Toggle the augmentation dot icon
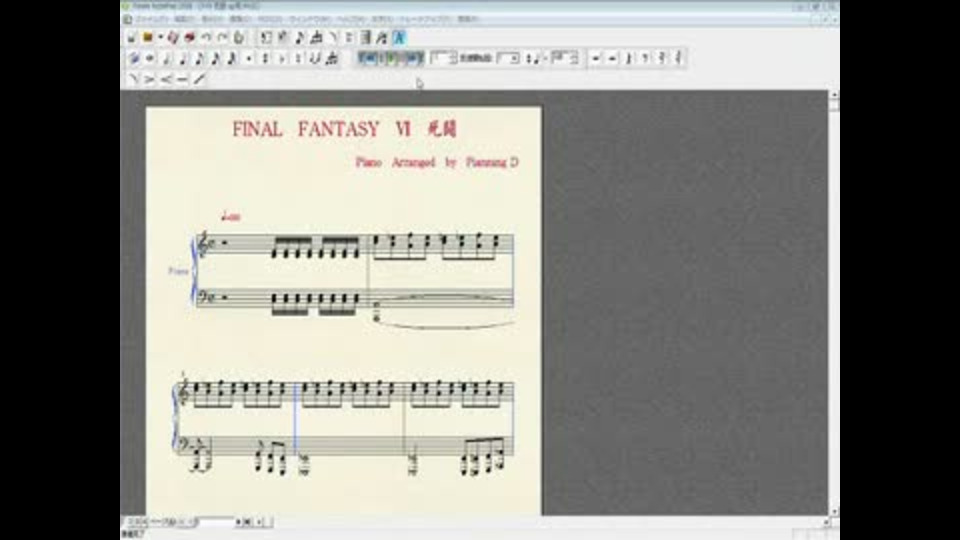 (249, 59)
